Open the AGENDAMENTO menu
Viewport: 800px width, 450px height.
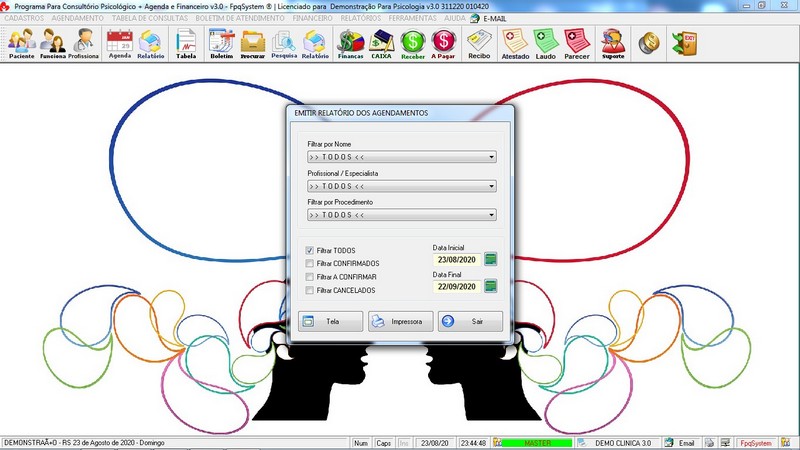(x=78, y=18)
